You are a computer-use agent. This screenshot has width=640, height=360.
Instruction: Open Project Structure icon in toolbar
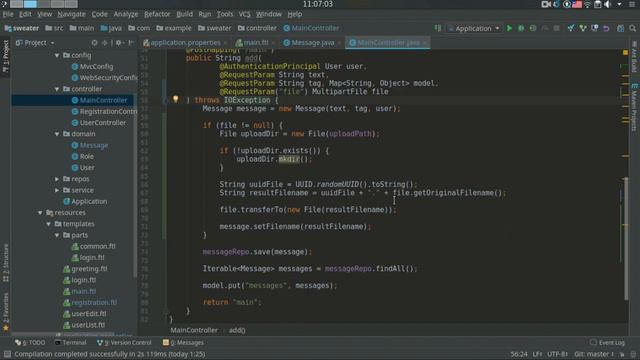pyautogui.click(x=620, y=28)
